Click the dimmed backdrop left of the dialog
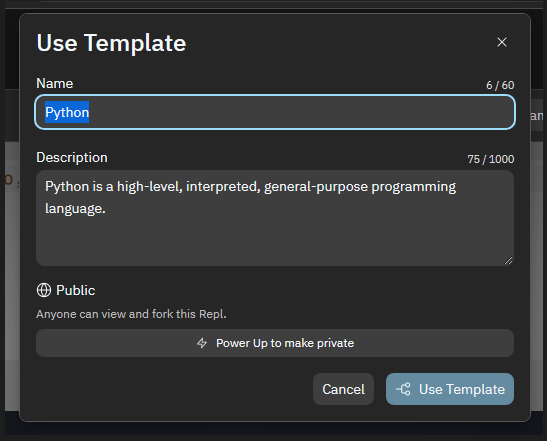 [12, 244]
